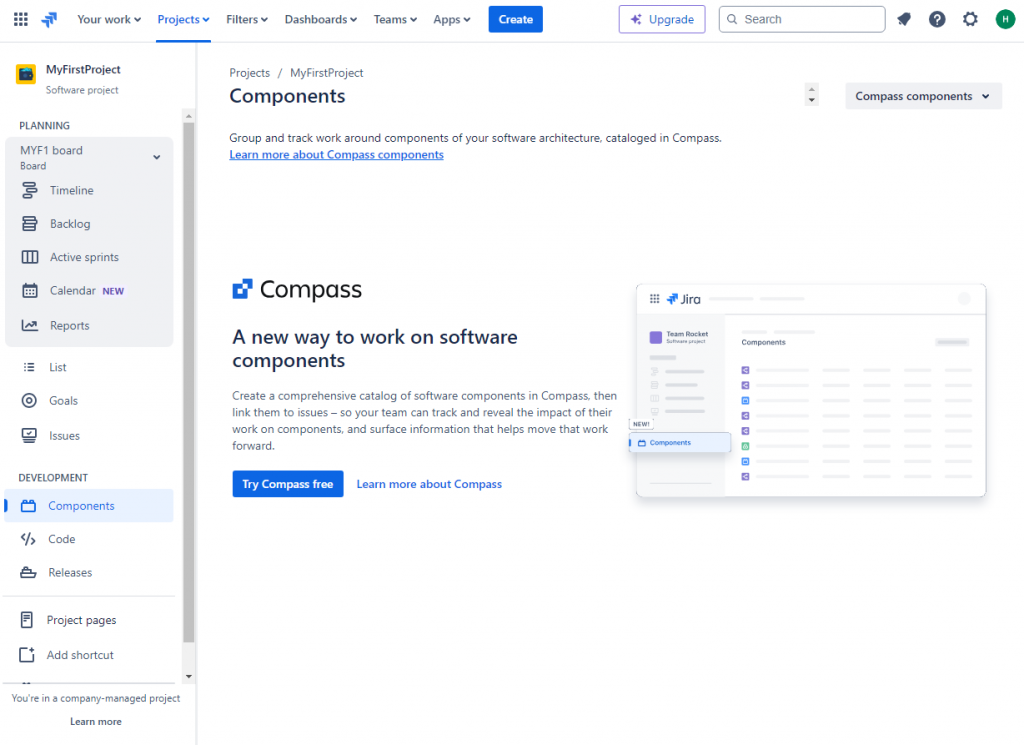The height and width of the screenshot is (745, 1024).
Task: Open Reports in sidebar
Action: (x=89, y=325)
